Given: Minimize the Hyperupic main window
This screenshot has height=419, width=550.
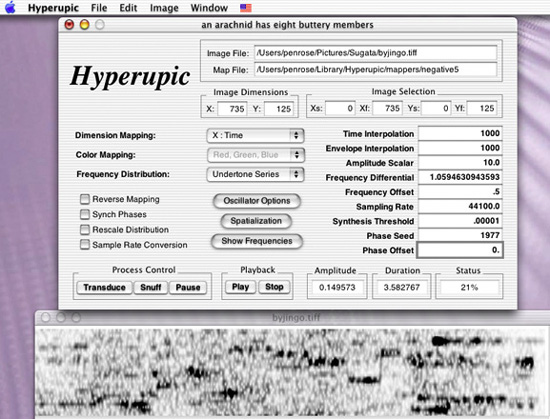Looking at the screenshot, I should pos(85,25).
